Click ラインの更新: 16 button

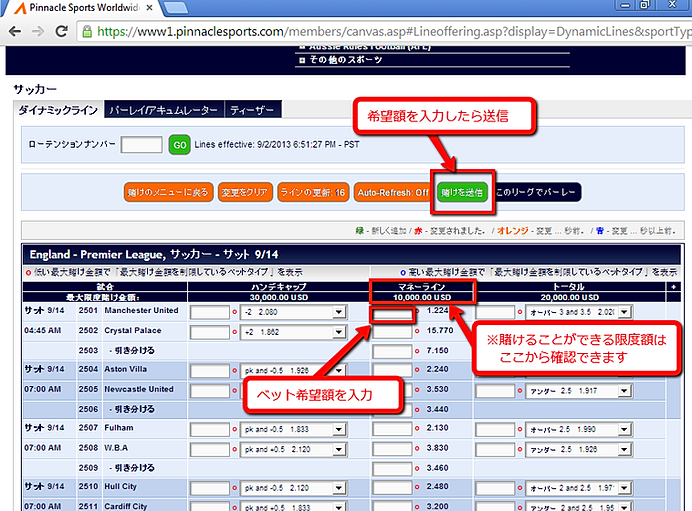(313, 192)
